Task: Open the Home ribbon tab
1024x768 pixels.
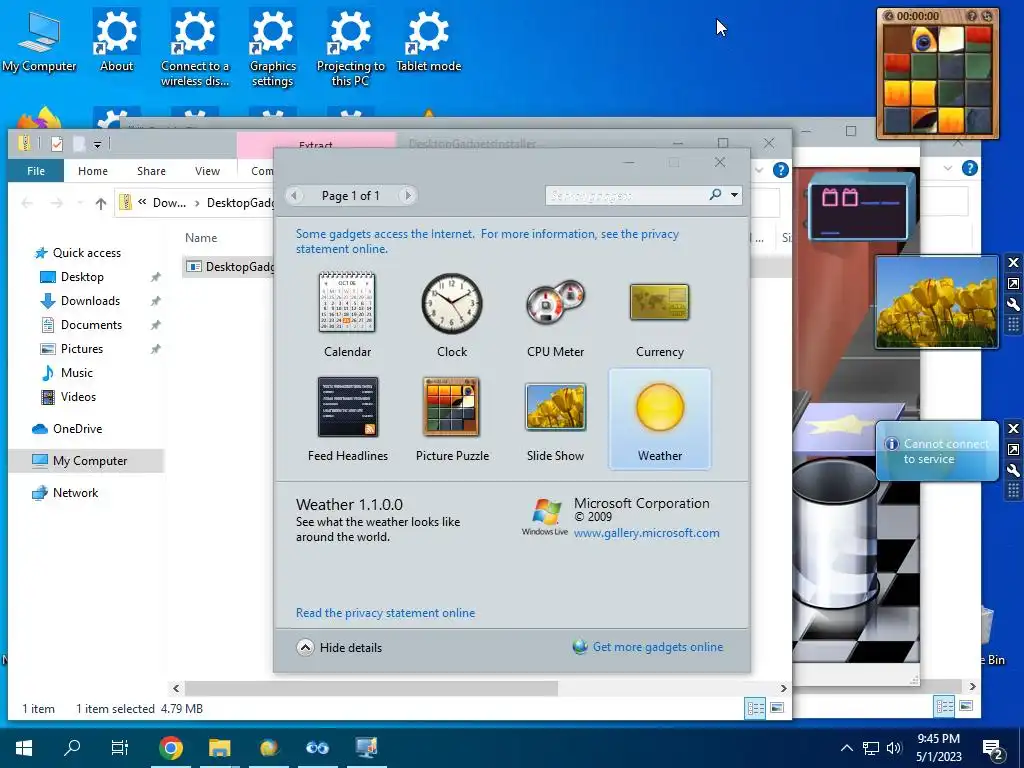Action: point(93,170)
